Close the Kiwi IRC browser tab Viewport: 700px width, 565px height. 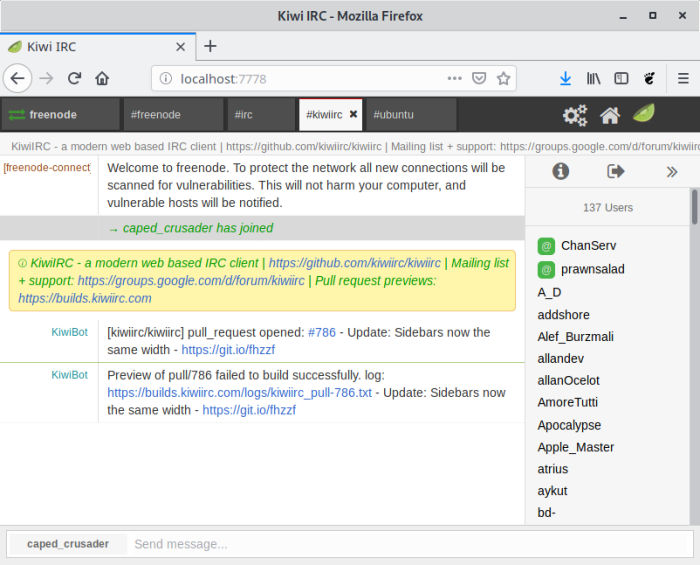point(180,46)
